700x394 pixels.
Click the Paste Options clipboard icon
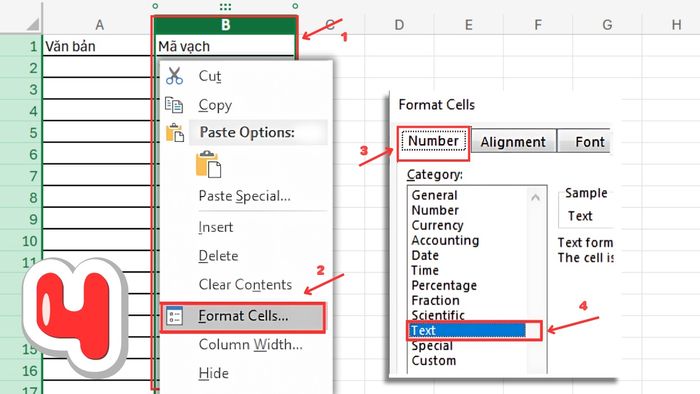(x=175, y=133)
